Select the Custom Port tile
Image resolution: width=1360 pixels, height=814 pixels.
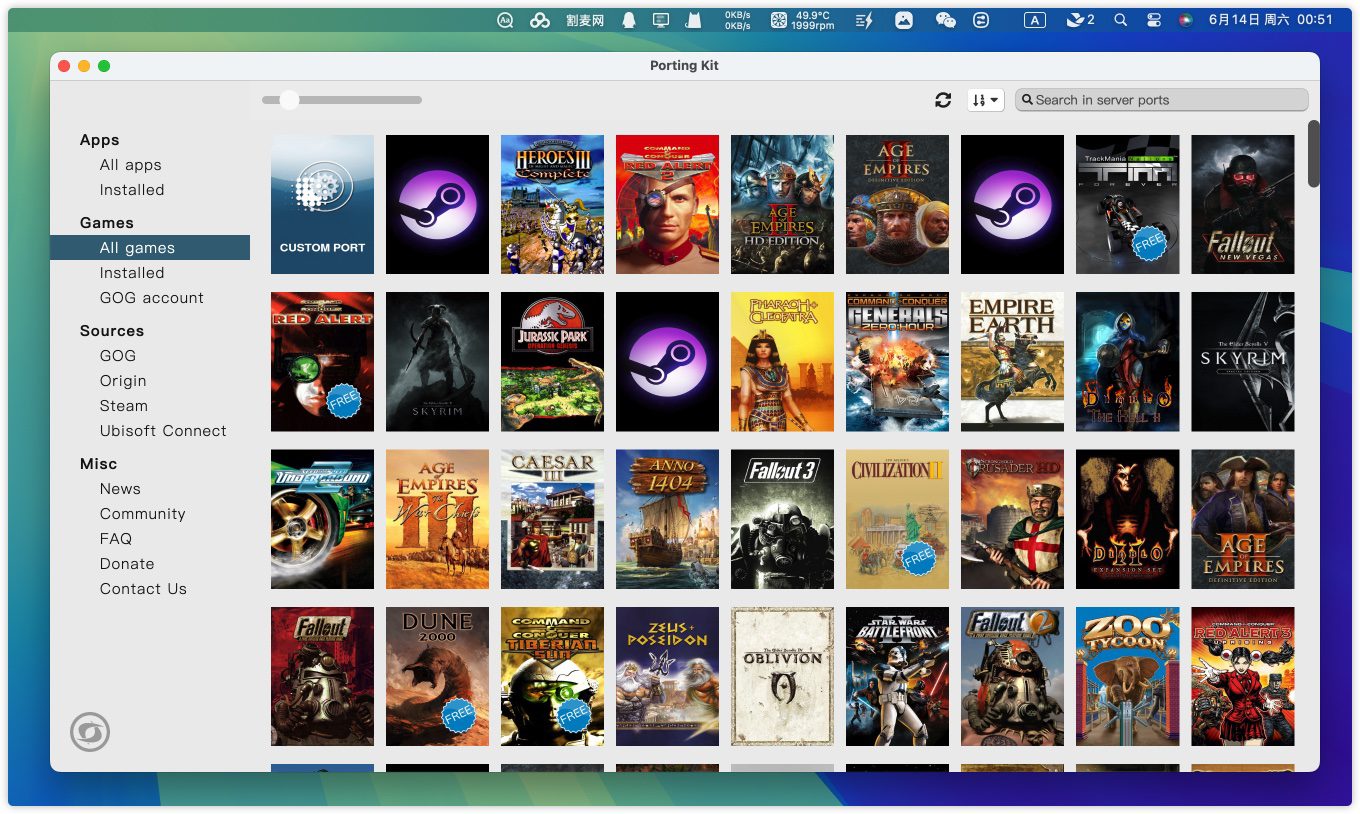pos(322,204)
